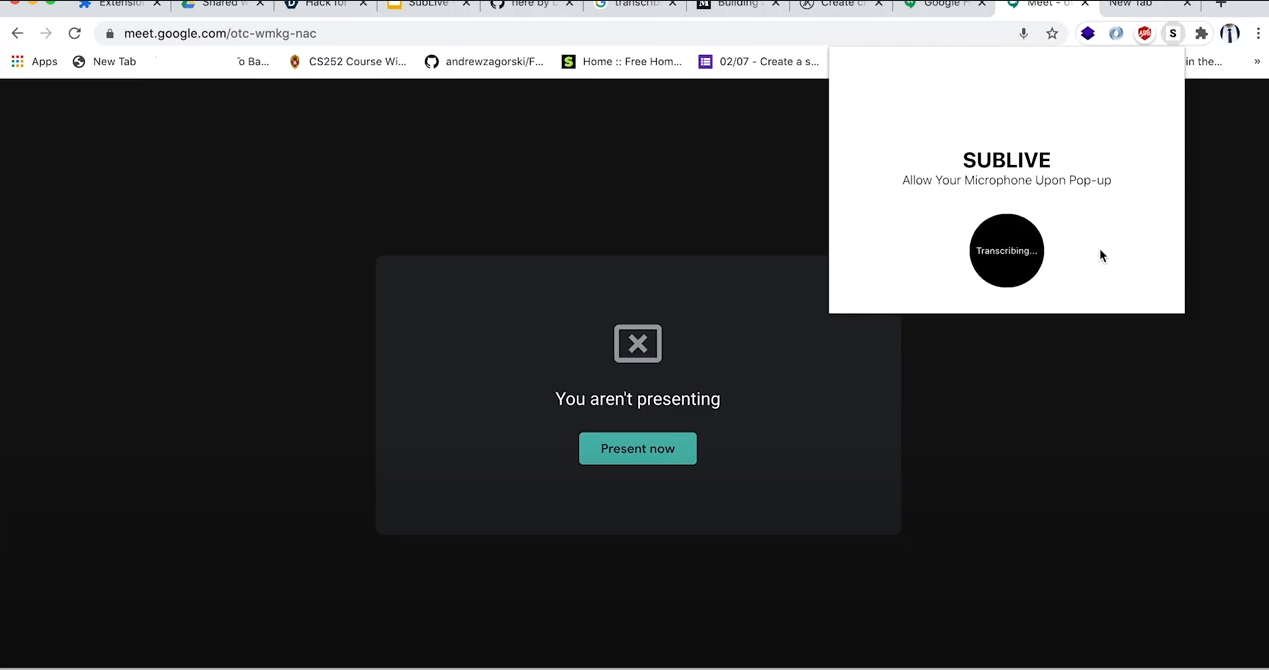This screenshot has height=670, width=1269.
Task: Open the Chrome profile avatar
Action: (x=1230, y=34)
